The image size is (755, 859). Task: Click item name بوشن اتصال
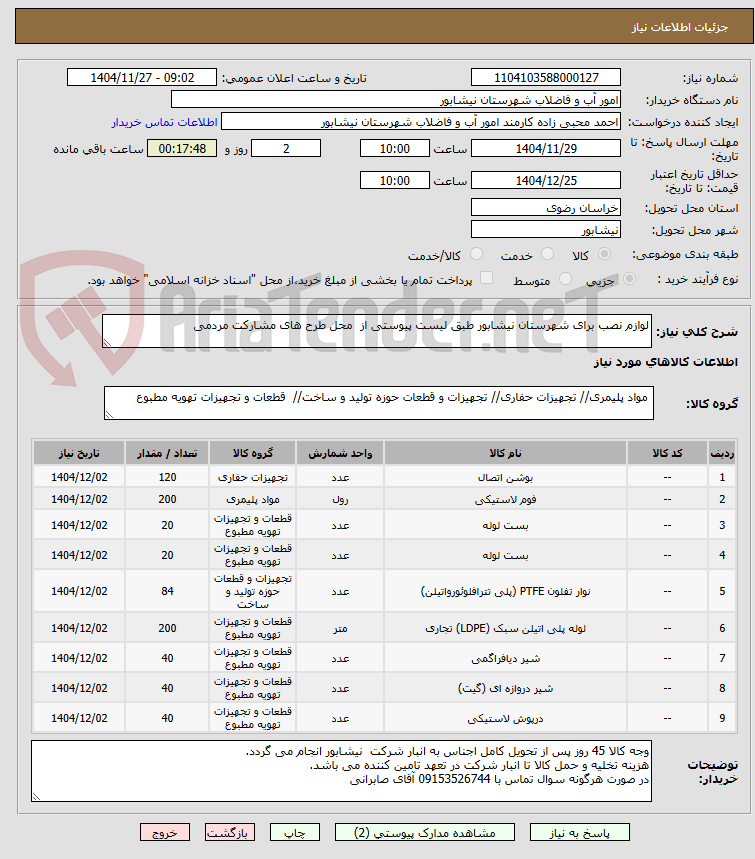pyautogui.click(x=505, y=477)
